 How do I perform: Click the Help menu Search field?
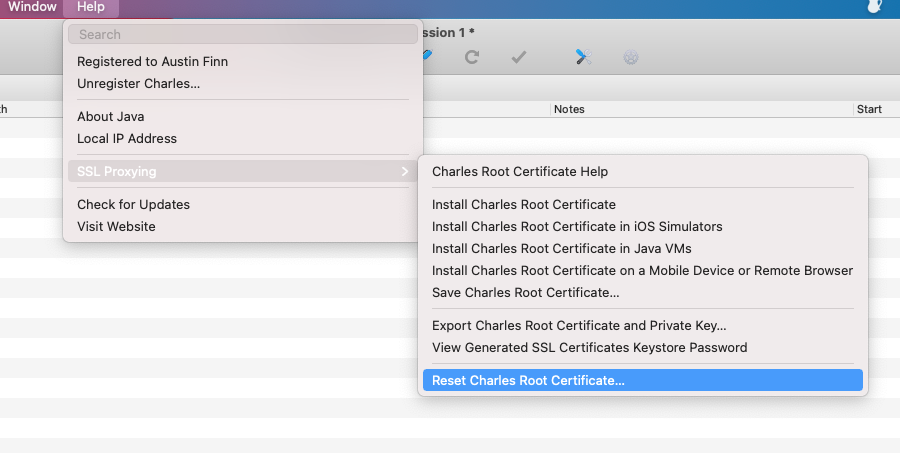[x=242, y=35]
